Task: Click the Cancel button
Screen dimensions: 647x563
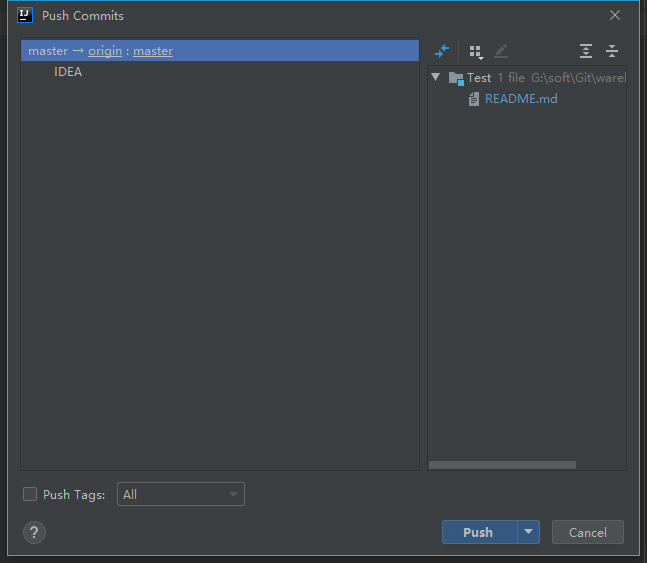Action: [588, 532]
